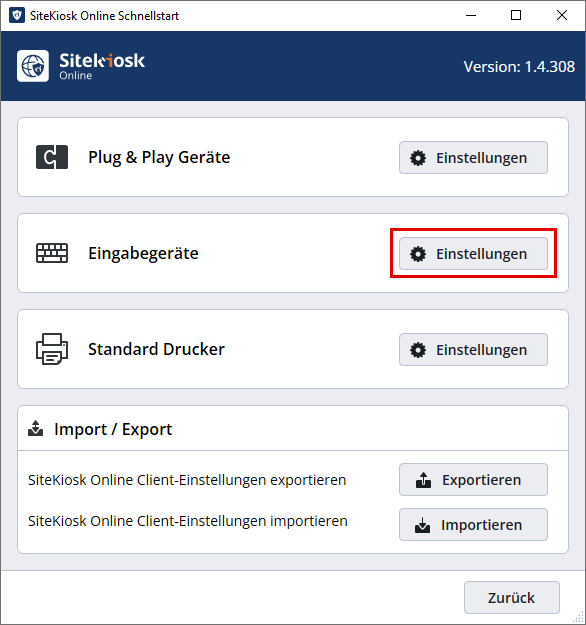Click download icon on Importieren button
The image size is (586, 625).
point(423,525)
